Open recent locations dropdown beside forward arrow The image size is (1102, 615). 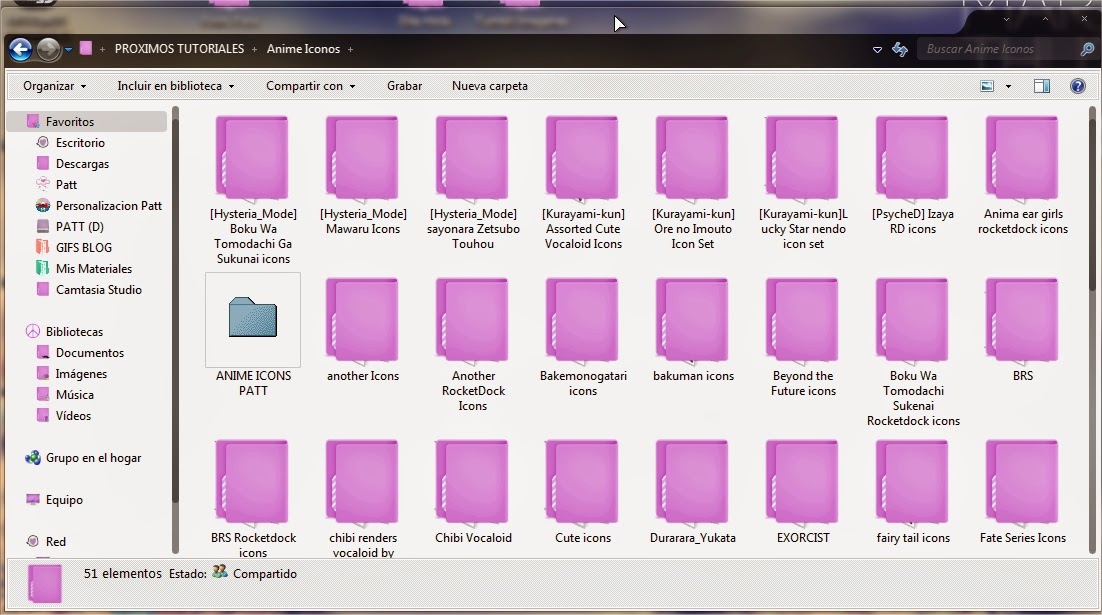coord(68,50)
